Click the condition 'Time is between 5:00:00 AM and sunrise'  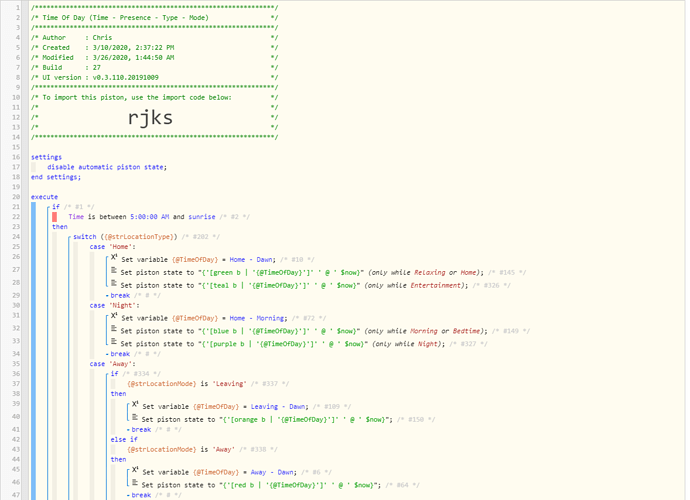pos(142,217)
